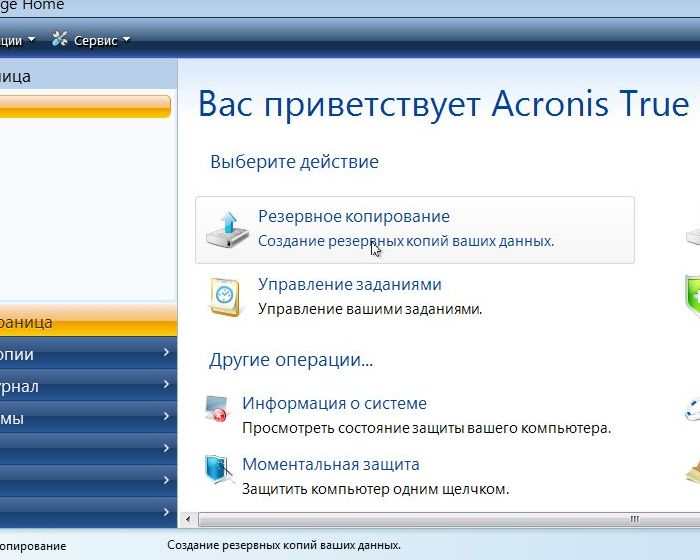Expand the Сервис dropdown arrow
Image resolution: width=700 pixels, height=560 pixels.
126,40
